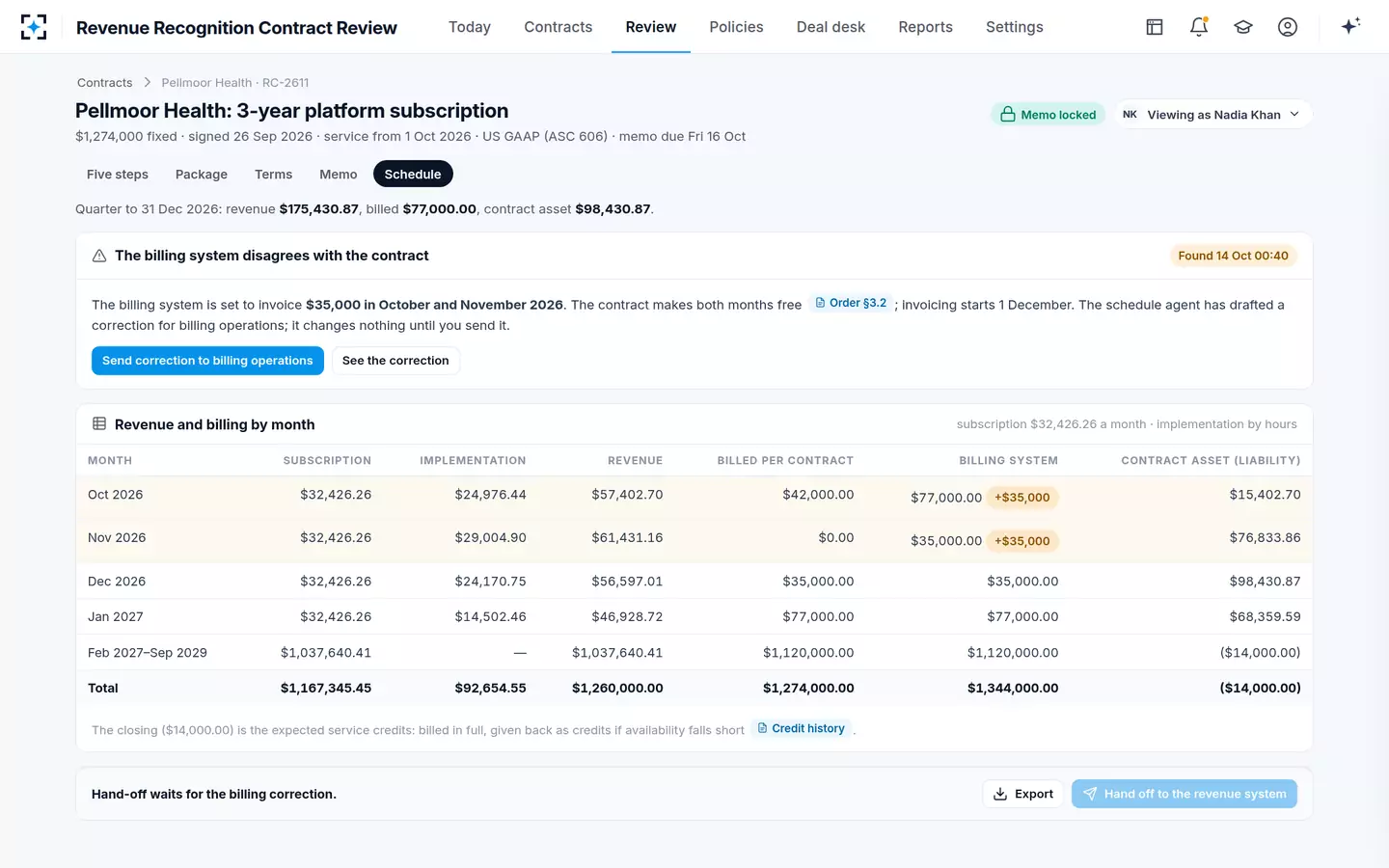Viewport: 1389px width, 868px height.
Task: Click the +$35,000 badge in Oct 2026 row
Action: coord(1022,498)
